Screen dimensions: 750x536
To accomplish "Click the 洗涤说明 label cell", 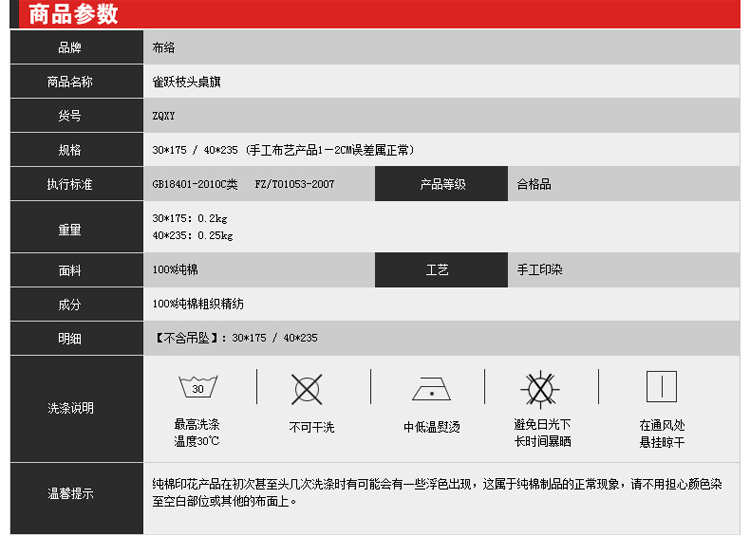I will [x=77, y=408].
